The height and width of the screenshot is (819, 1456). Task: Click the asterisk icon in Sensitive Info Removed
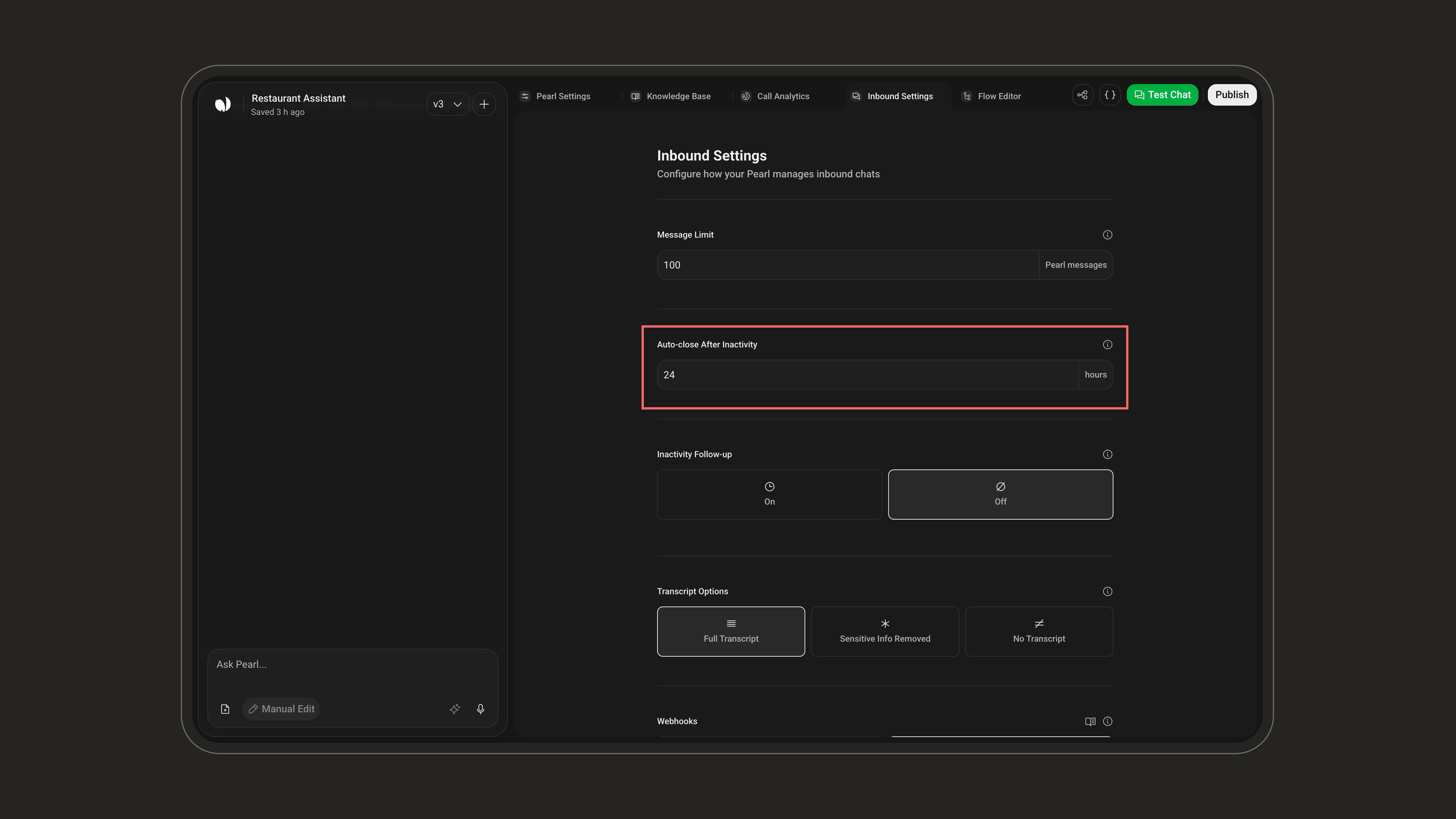click(x=885, y=623)
